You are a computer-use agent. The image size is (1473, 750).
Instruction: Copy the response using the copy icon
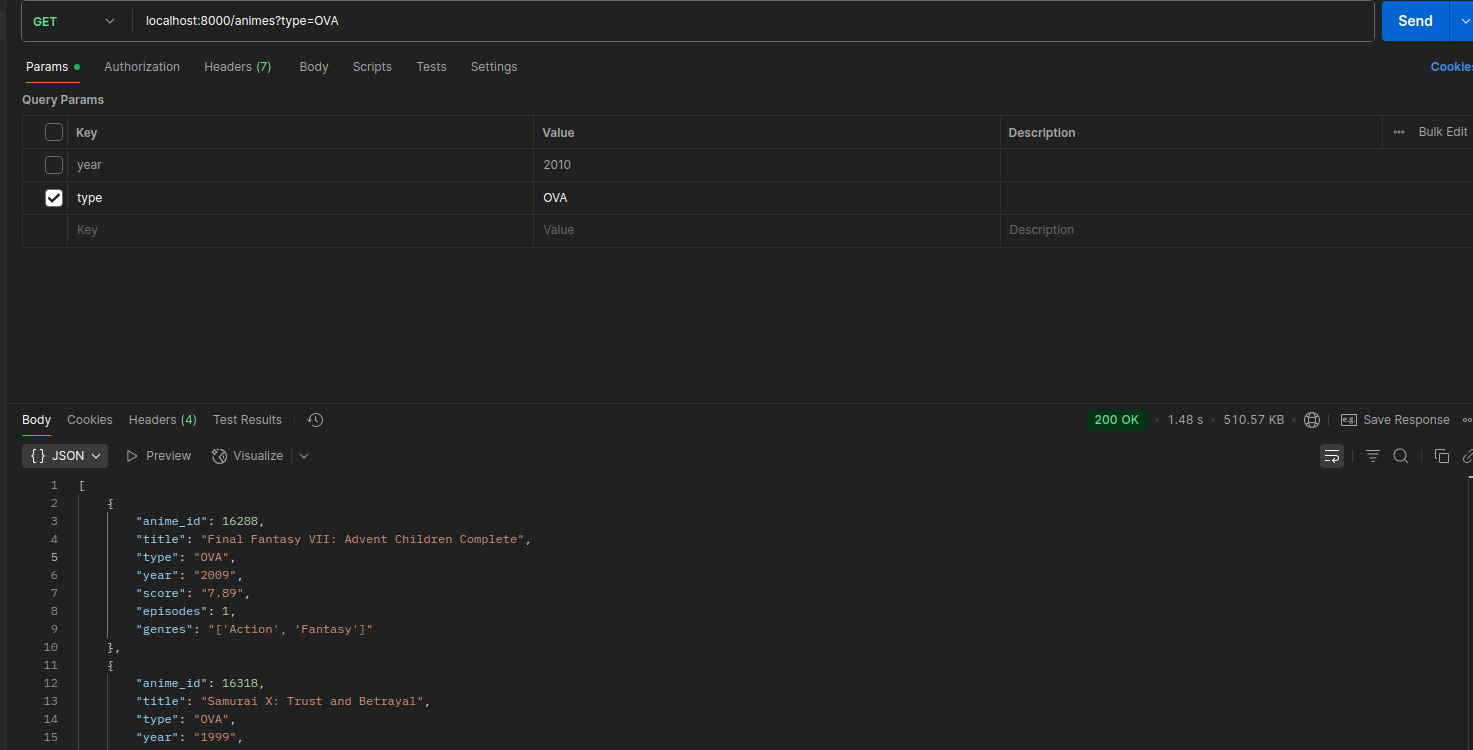click(x=1441, y=456)
